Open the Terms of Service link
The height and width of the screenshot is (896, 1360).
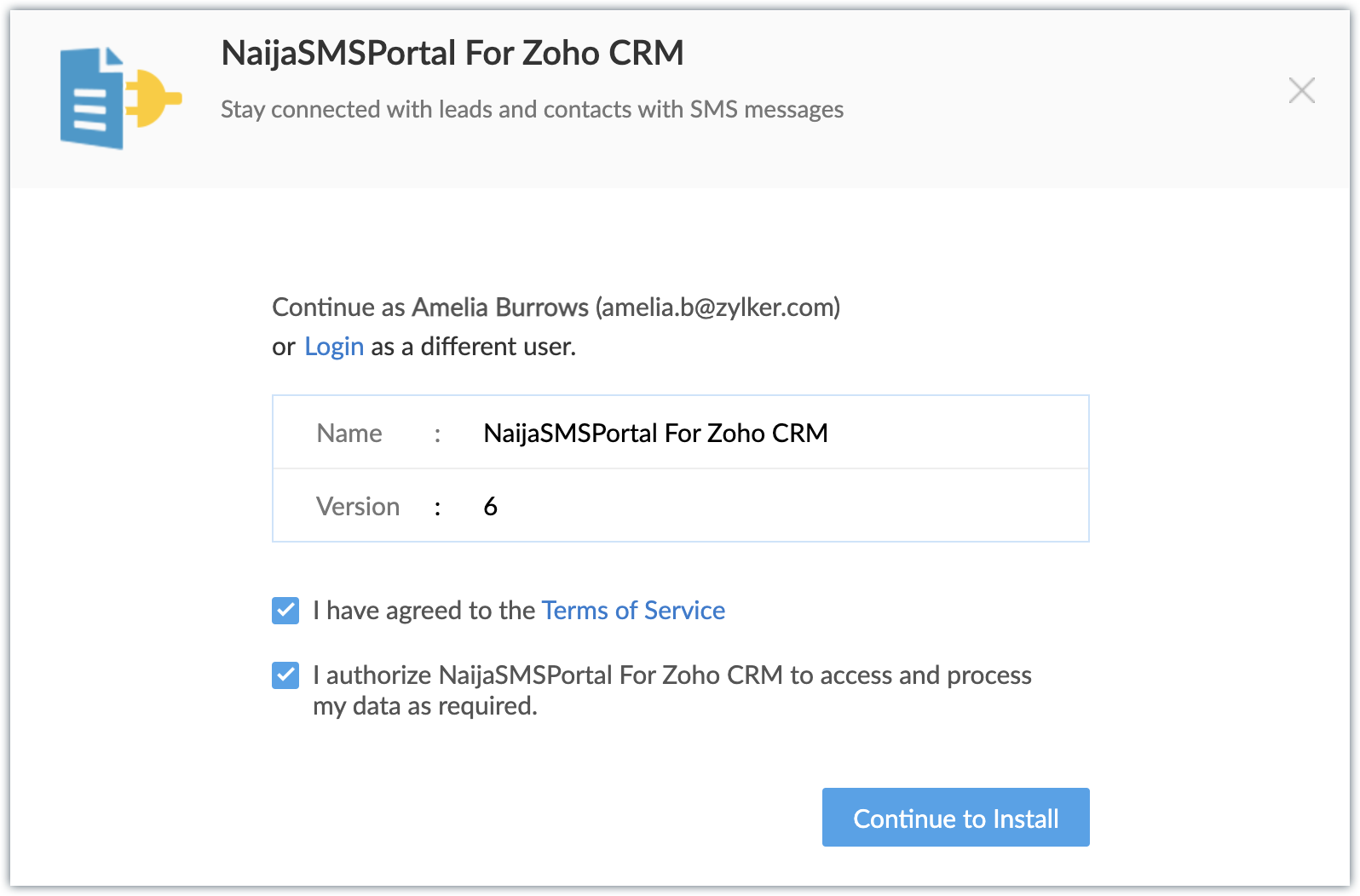tap(633, 611)
